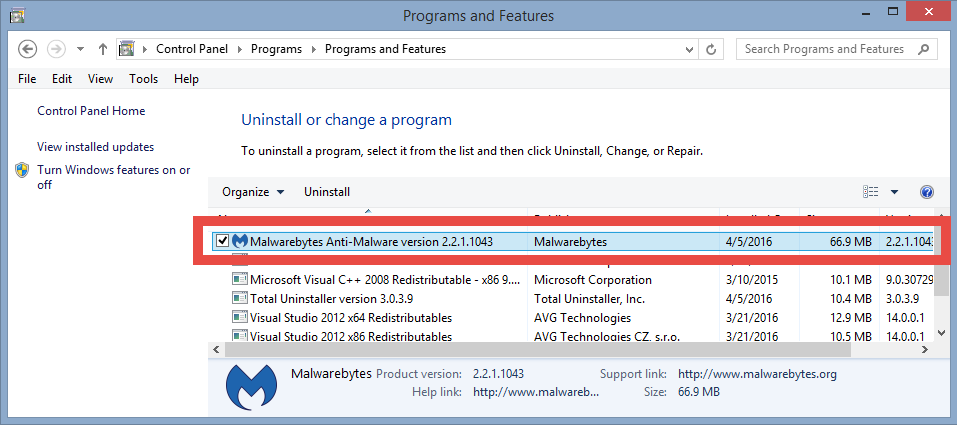Click Total Uninstaller, Inc. publisher cell
Viewport: 957px width, 425px height.
point(589,299)
